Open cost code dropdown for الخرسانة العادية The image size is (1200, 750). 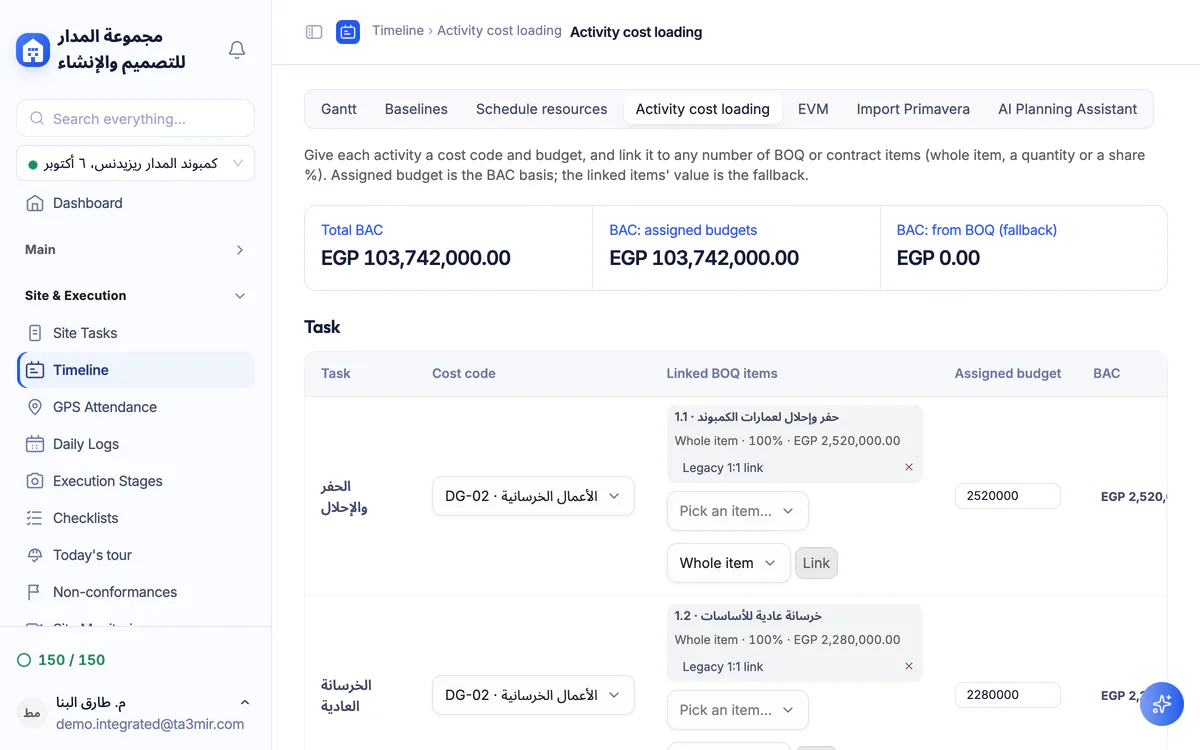pos(533,695)
